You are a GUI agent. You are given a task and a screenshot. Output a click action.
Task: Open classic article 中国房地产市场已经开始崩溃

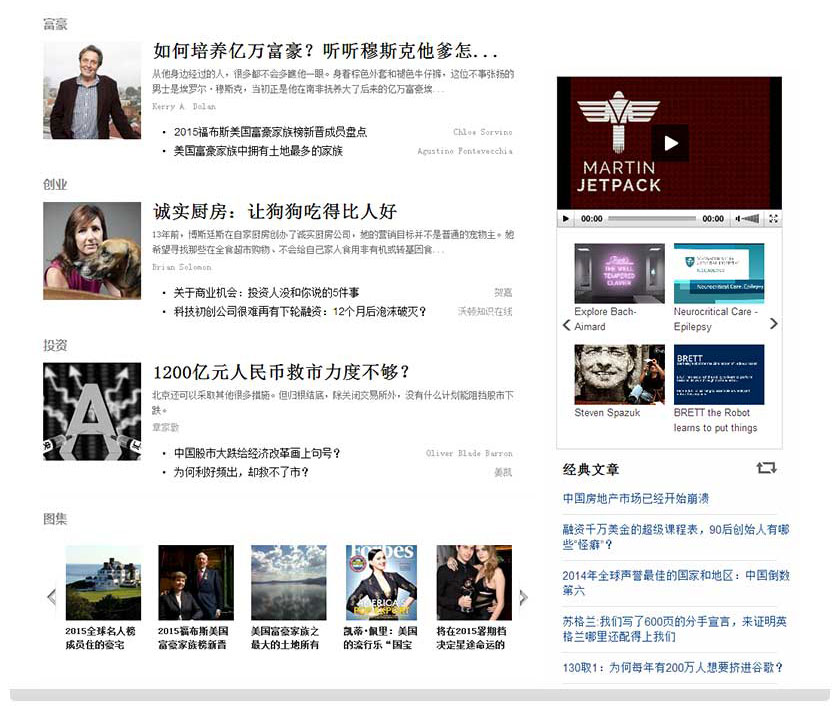[635, 499]
